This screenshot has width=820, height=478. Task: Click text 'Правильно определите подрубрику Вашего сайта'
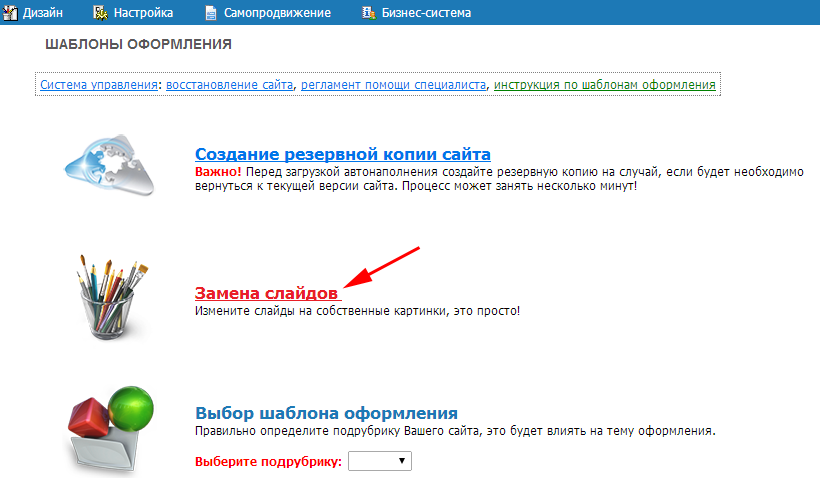pyautogui.click(x=337, y=431)
